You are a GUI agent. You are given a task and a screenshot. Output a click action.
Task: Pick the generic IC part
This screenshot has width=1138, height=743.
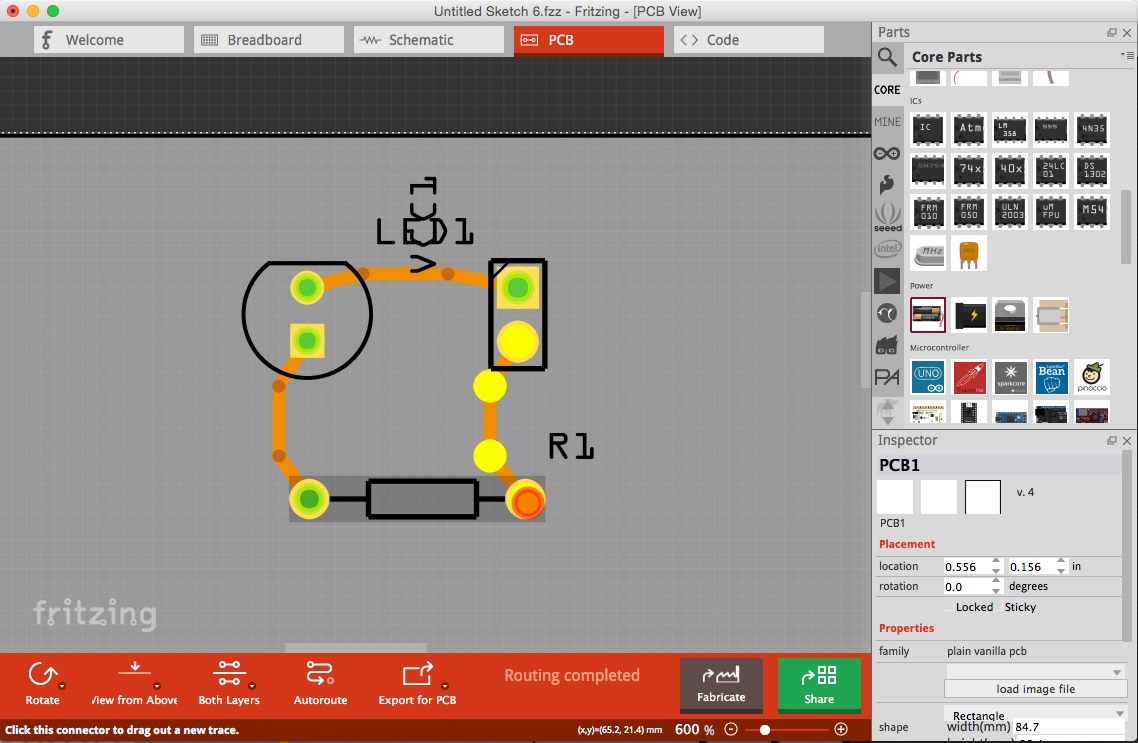coord(928,129)
